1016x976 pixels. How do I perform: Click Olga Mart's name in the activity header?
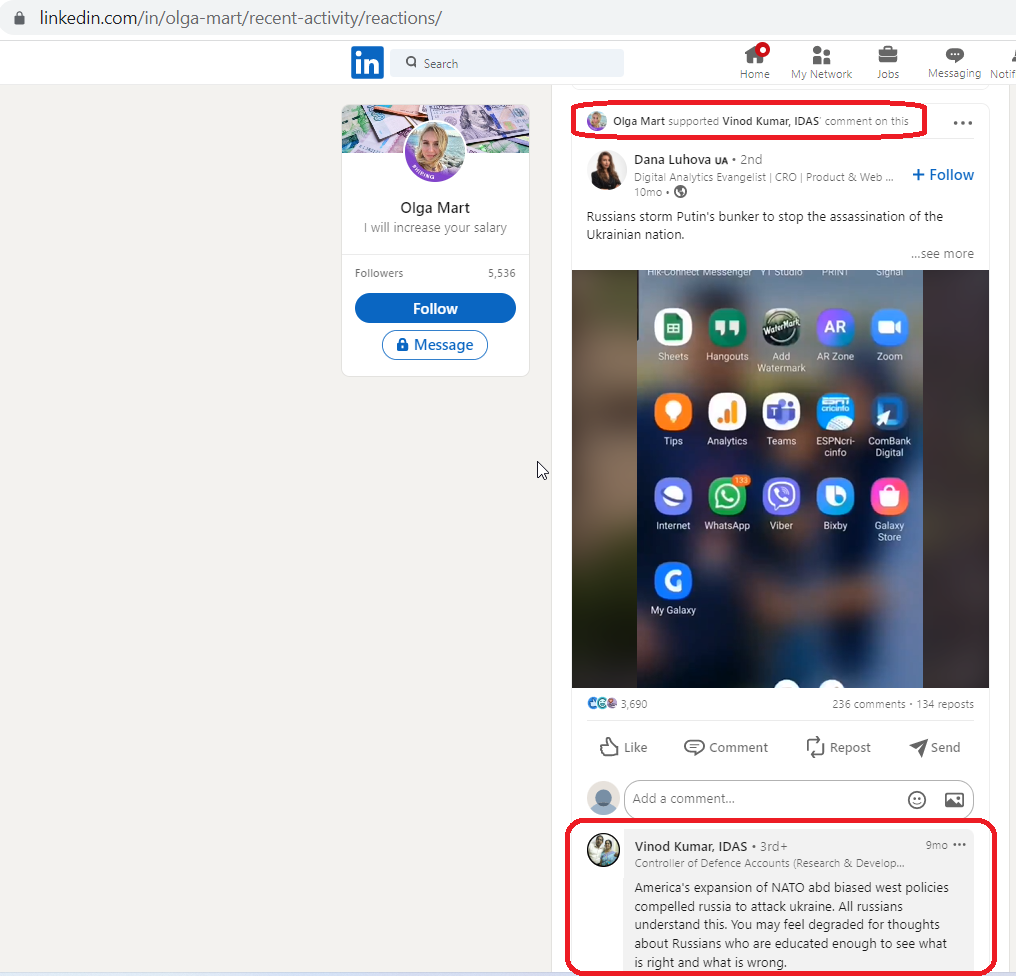click(639, 121)
